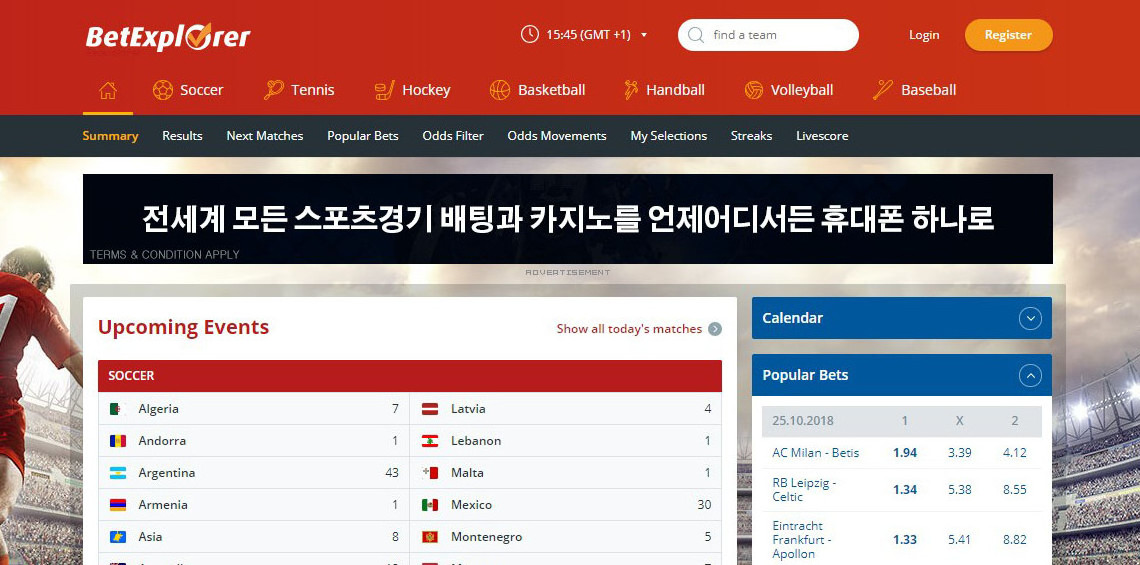Click the BetExplorer logo
Viewport: 1140px width, 565px height.
pyautogui.click(x=168, y=36)
